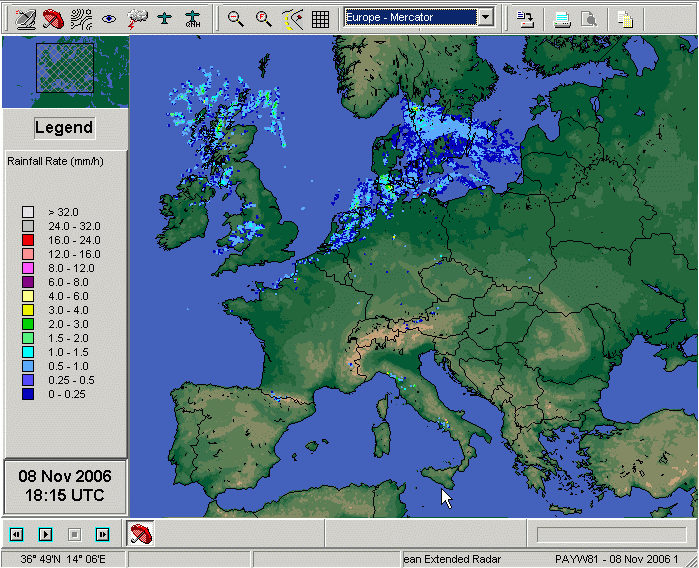Step back one animation frame
Screen dimensions: 699x568
17,535
